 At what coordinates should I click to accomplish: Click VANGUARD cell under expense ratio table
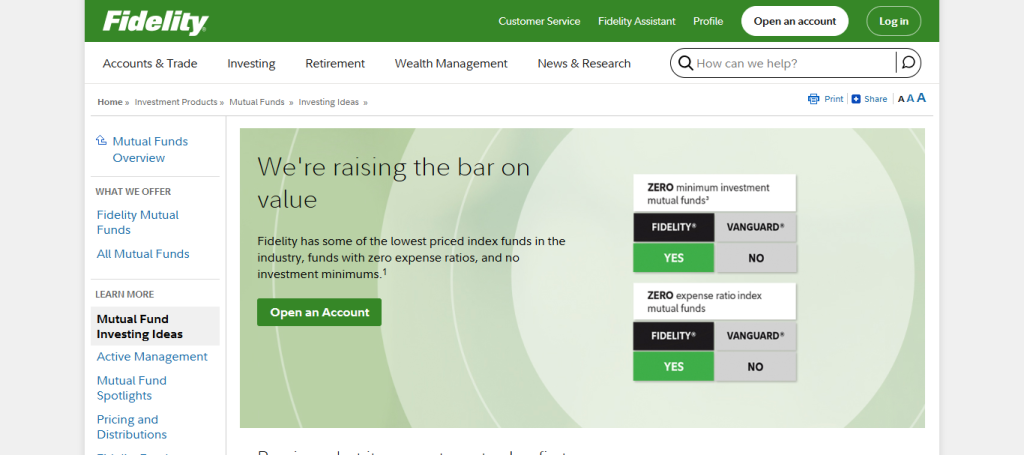[756, 336]
